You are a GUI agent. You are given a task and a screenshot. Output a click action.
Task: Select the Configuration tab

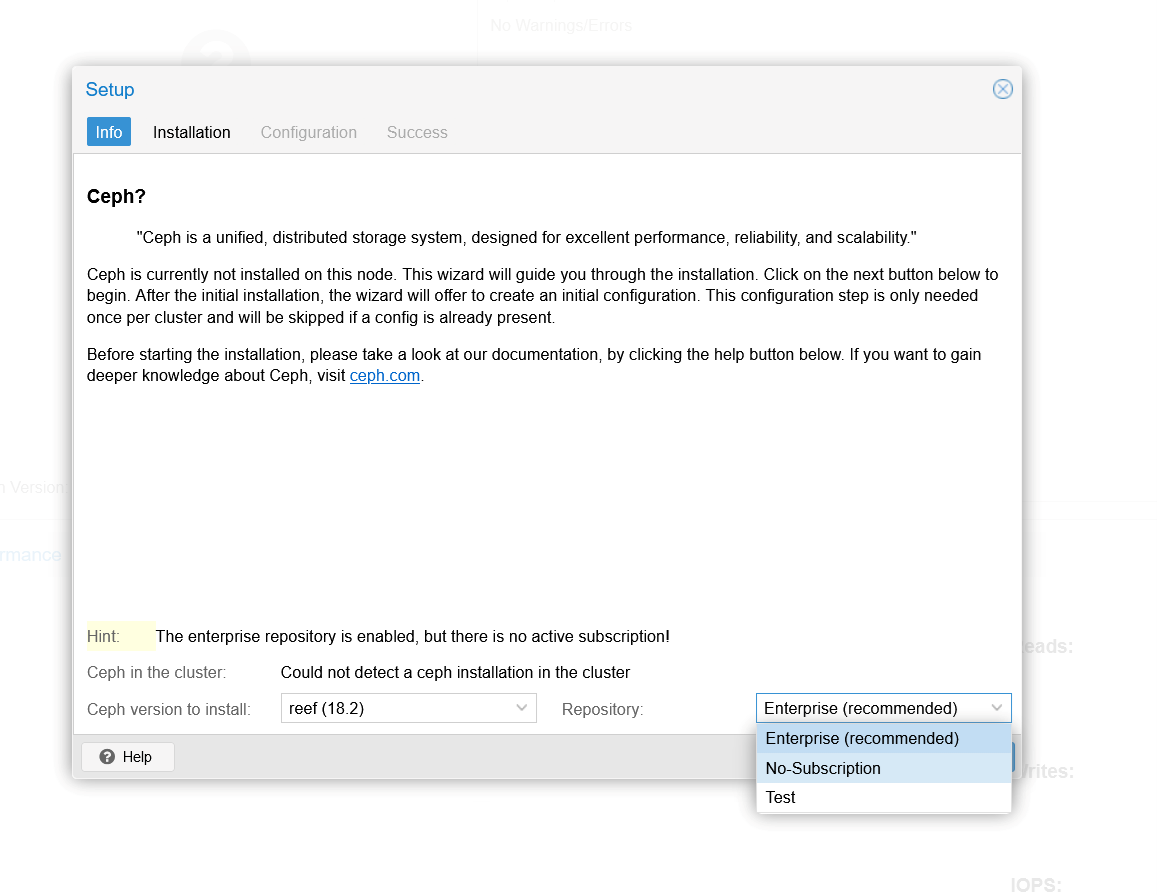(x=308, y=132)
